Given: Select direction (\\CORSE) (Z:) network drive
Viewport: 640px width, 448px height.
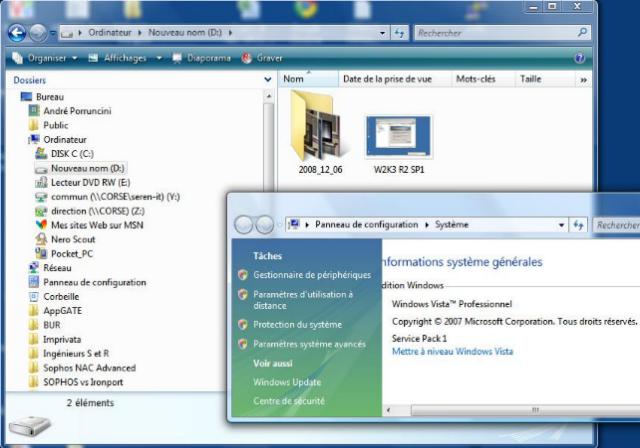Looking at the screenshot, I should 90,211.
